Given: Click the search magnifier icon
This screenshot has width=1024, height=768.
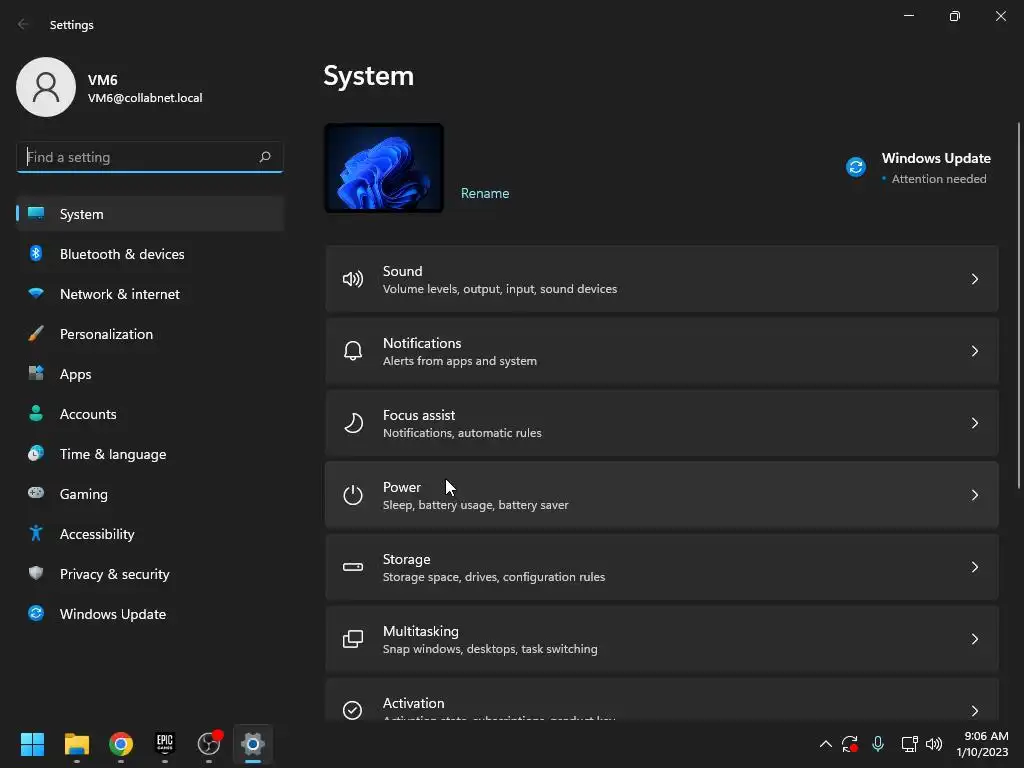Looking at the screenshot, I should tap(264, 157).
